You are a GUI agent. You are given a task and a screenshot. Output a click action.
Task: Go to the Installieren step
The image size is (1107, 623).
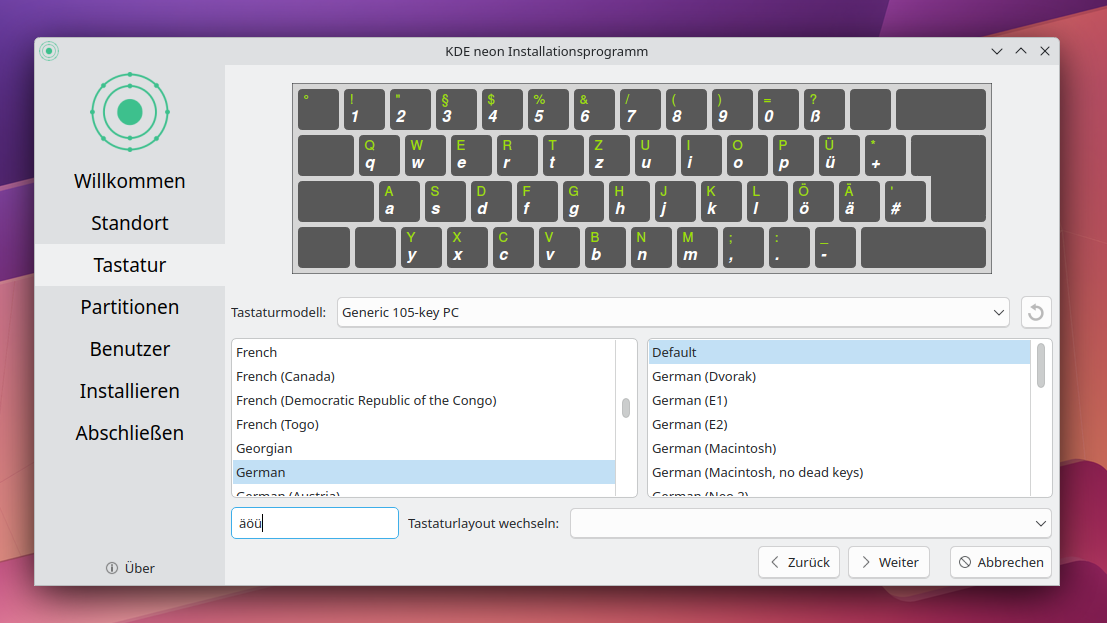coord(130,391)
